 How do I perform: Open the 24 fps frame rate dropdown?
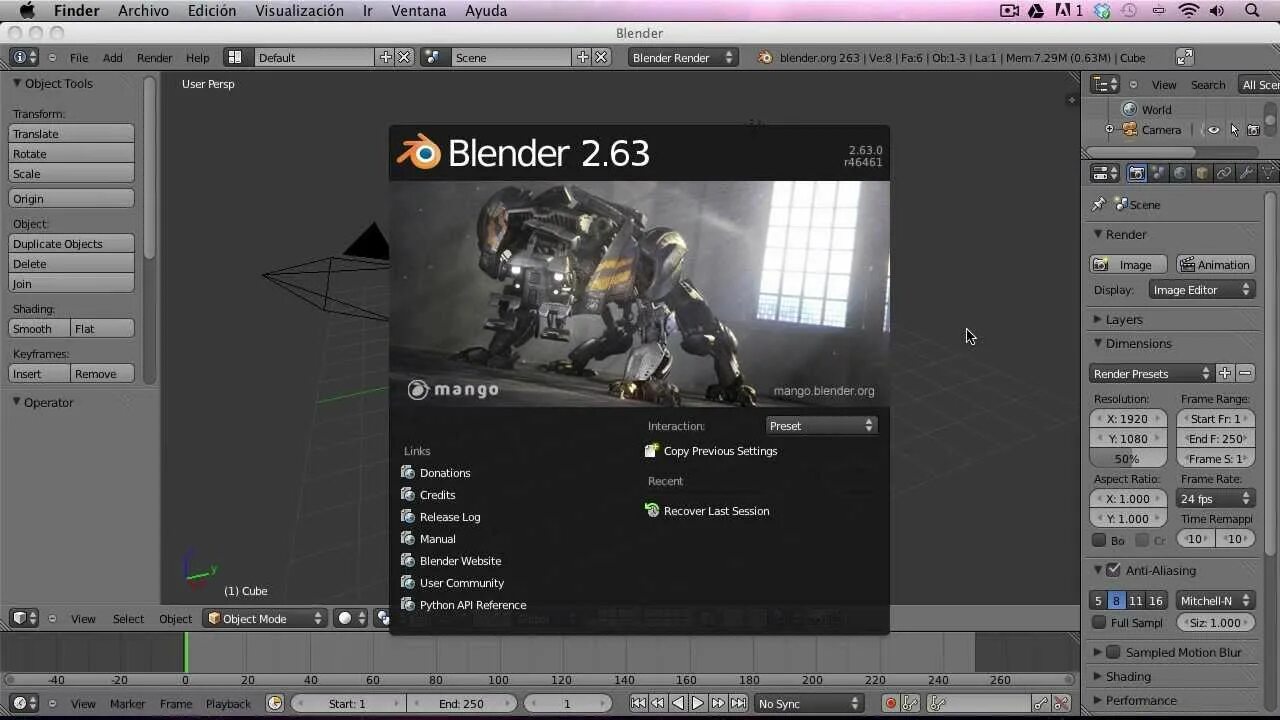coord(1216,499)
